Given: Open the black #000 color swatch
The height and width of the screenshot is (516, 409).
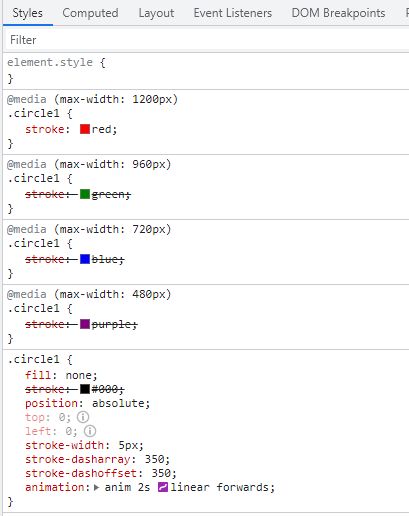Looking at the screenshot, I should pos(85,389).
